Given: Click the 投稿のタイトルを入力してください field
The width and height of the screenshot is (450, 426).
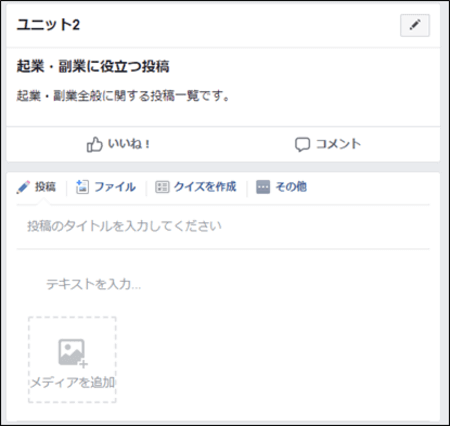Looking at the screenshot, I should 223,226.
